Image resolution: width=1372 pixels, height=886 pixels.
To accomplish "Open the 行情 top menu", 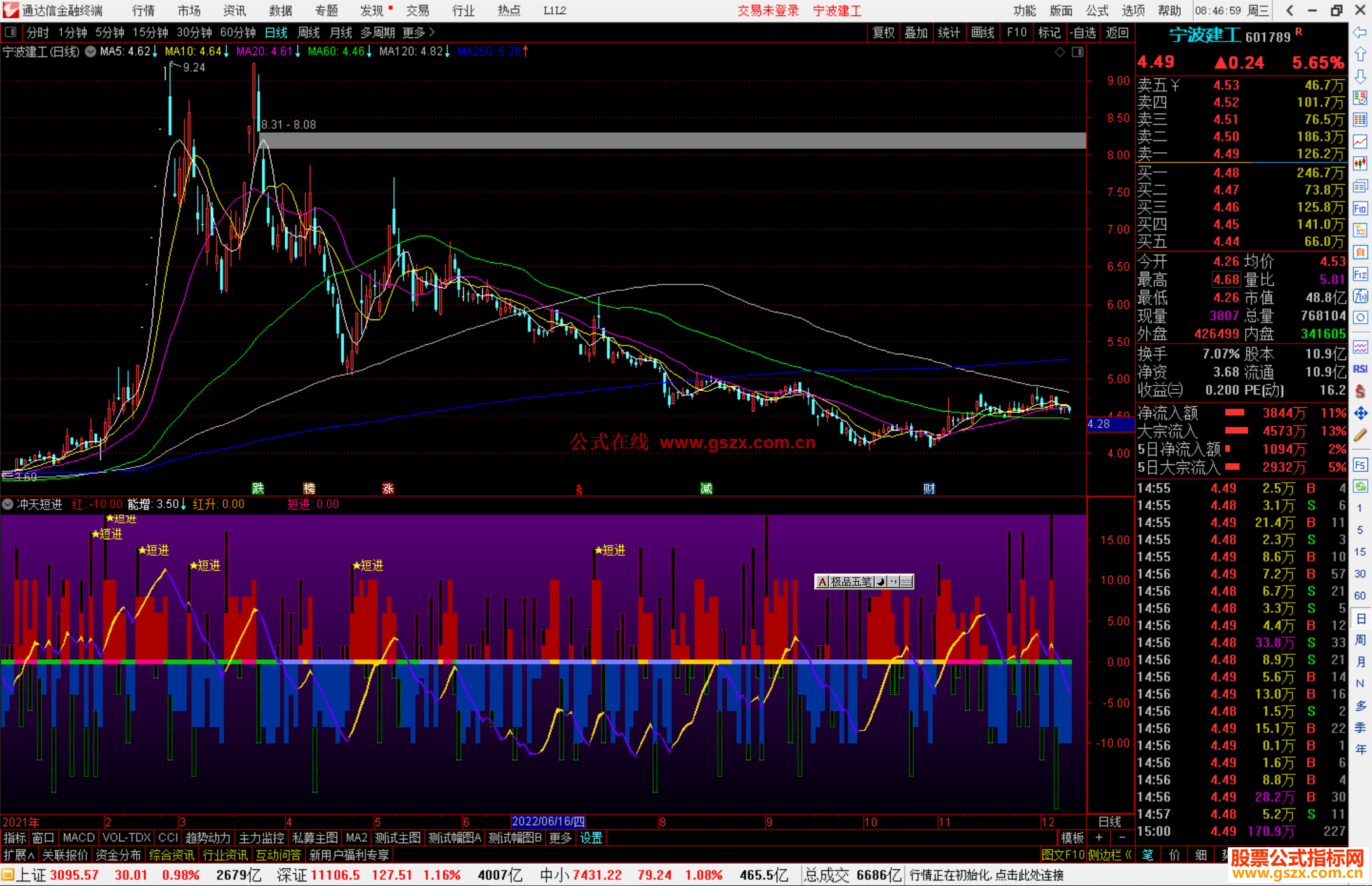I will pos(143,11).
